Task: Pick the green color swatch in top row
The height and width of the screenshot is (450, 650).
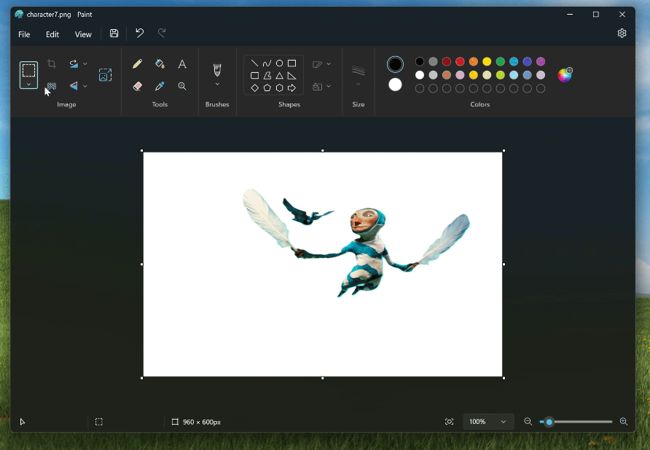Action: (500, 62)
